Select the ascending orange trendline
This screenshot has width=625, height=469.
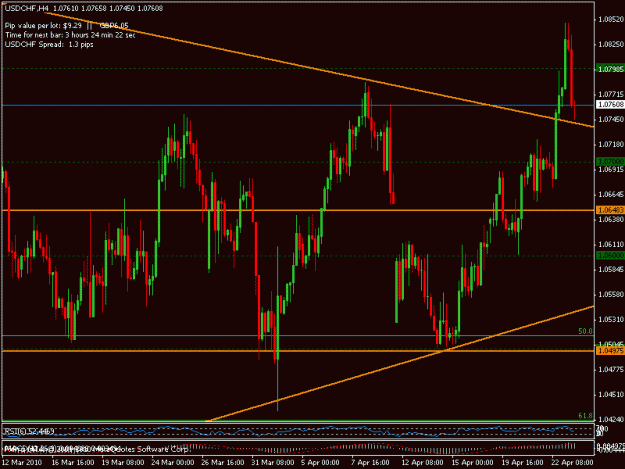tap(399, 364)
